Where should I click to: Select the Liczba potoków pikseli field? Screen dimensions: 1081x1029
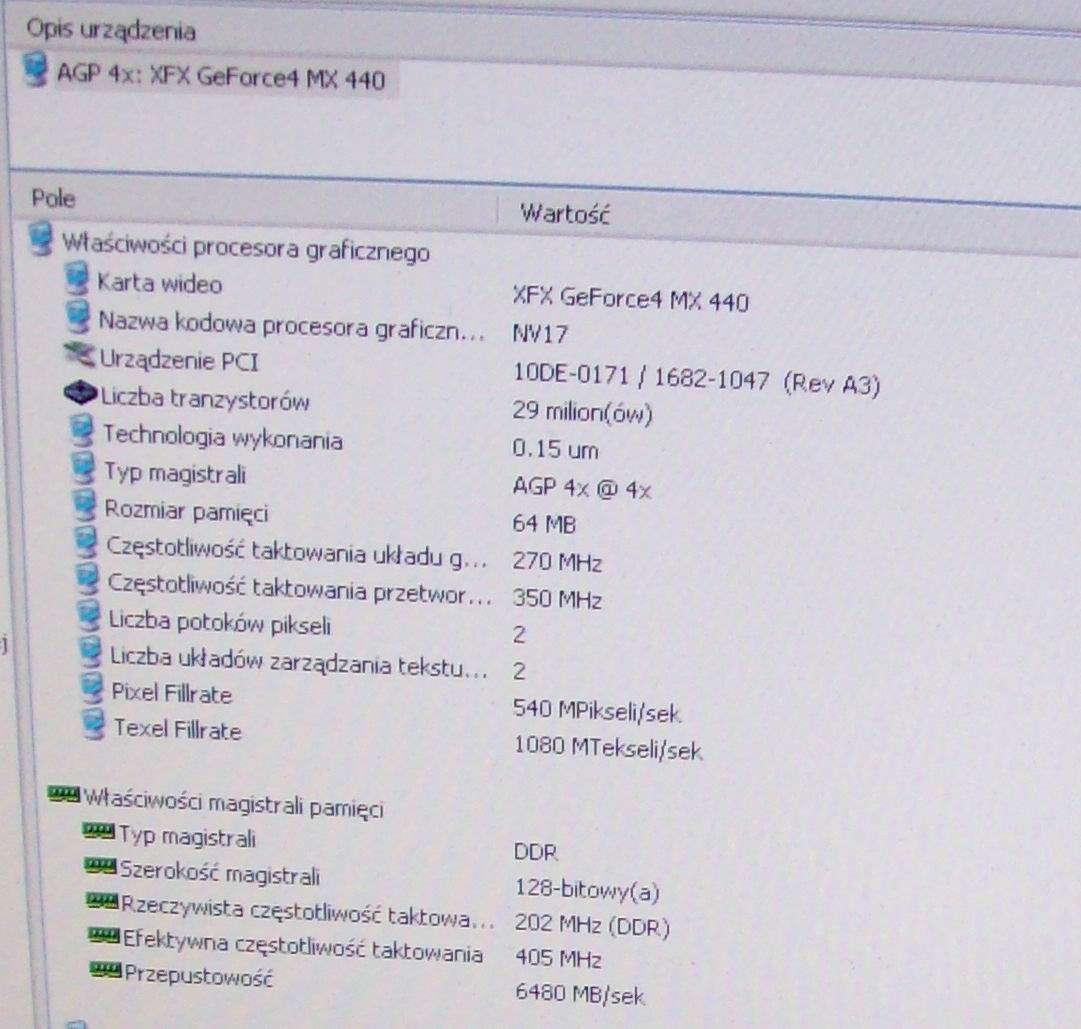(x=220, y=622)
